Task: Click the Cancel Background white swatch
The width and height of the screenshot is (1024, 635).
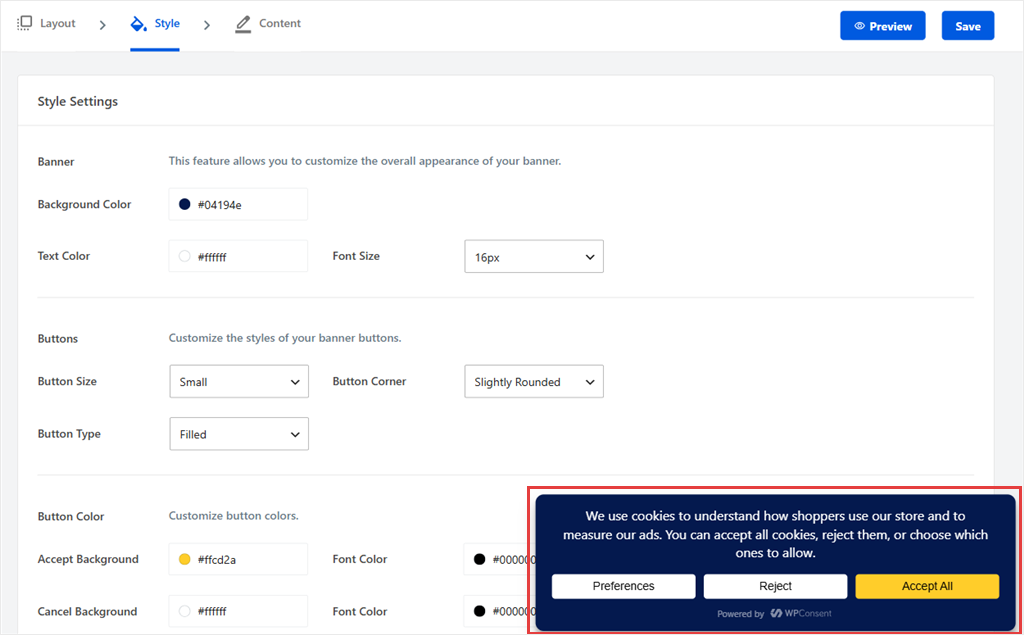Action: pyautogui.click(x=185, y=611)
